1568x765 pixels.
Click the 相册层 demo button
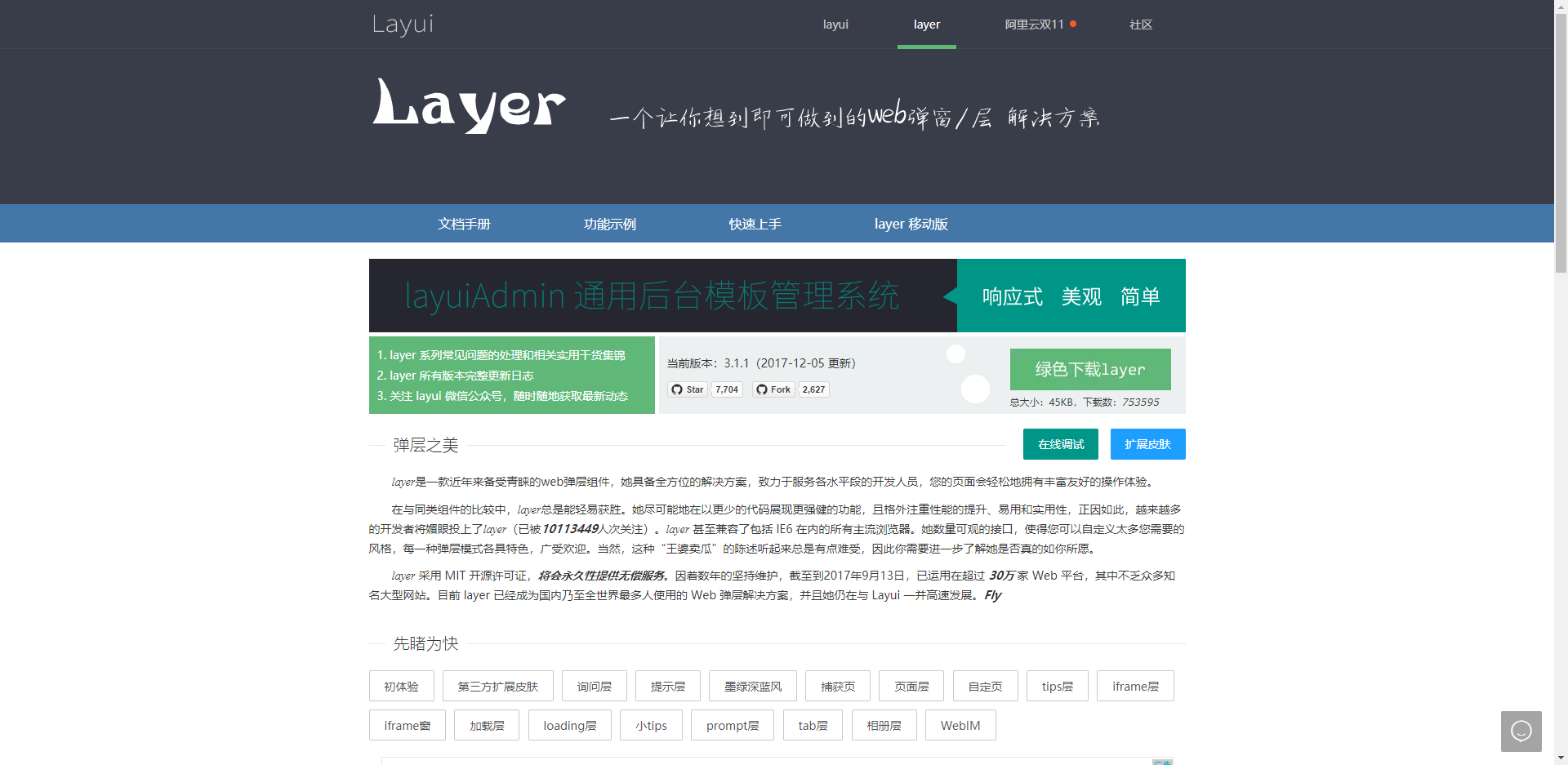click(884, 725)
